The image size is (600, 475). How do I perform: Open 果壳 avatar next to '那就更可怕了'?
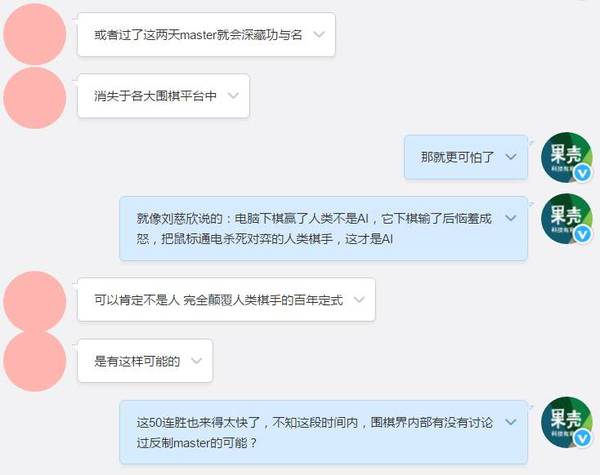pyautogui.click(x=567, y=157)
